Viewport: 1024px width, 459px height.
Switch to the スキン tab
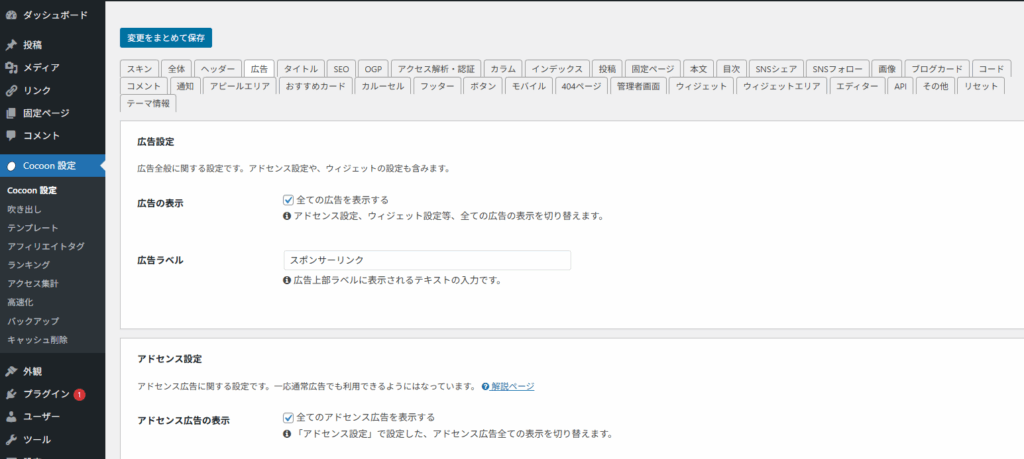point(138,69)
